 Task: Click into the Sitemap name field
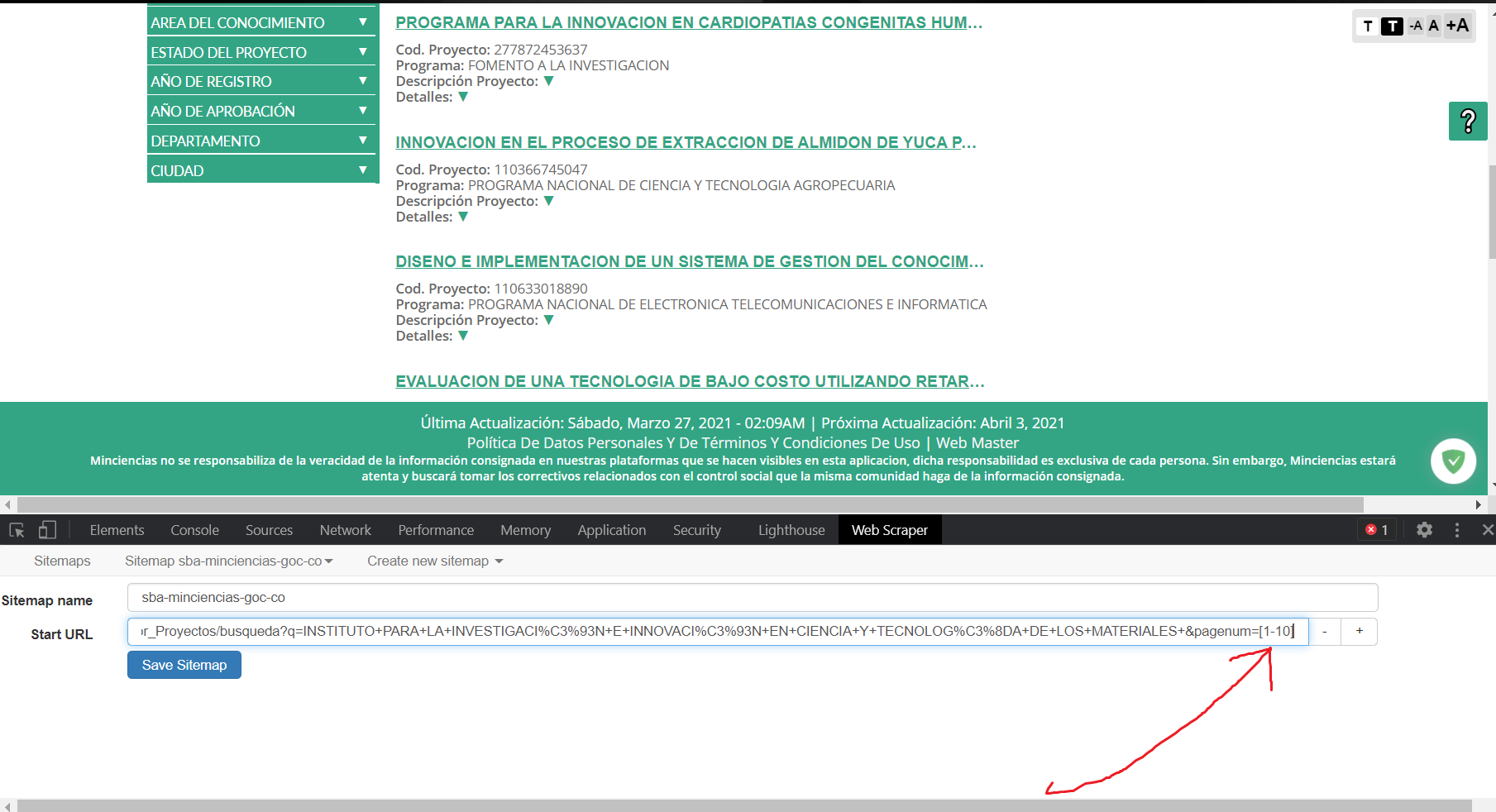(x=752, y=597)
